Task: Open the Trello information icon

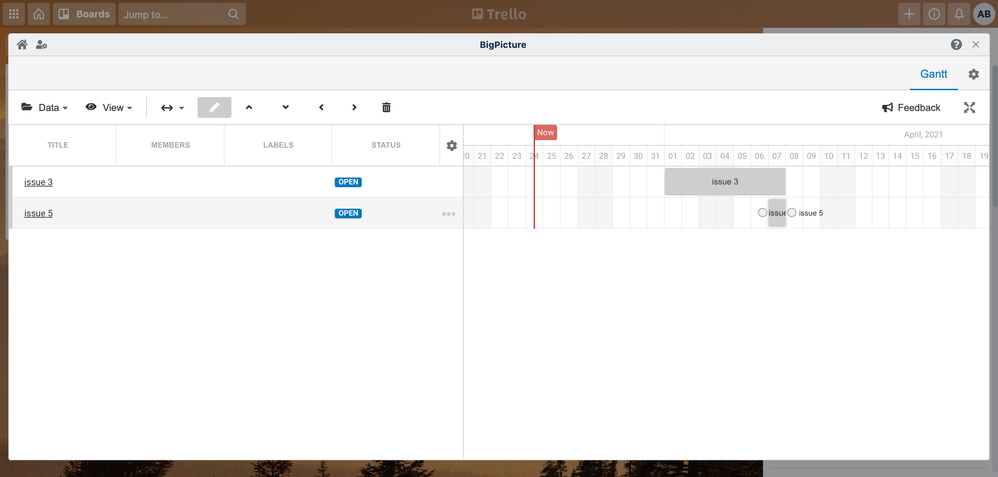Action: (934, 14)
